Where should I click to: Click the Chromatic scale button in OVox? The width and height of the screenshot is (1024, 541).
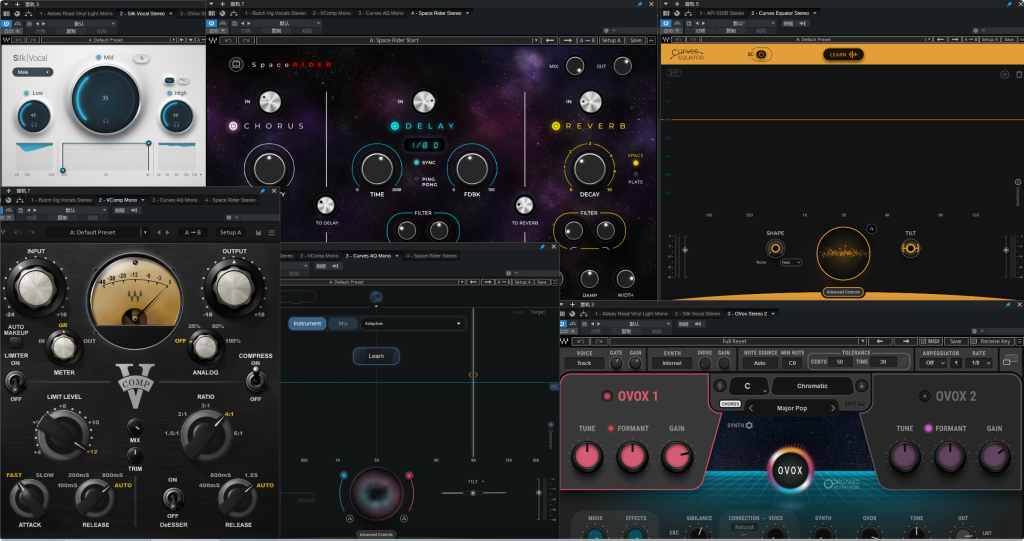click(x=812, y=385)
